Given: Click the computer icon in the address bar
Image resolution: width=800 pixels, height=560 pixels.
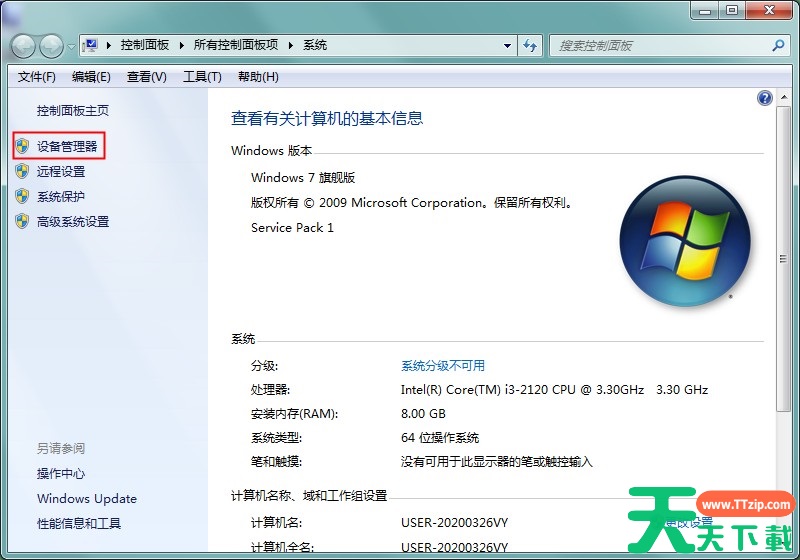Looking at the screenshot, I should (x=91, y=45).
